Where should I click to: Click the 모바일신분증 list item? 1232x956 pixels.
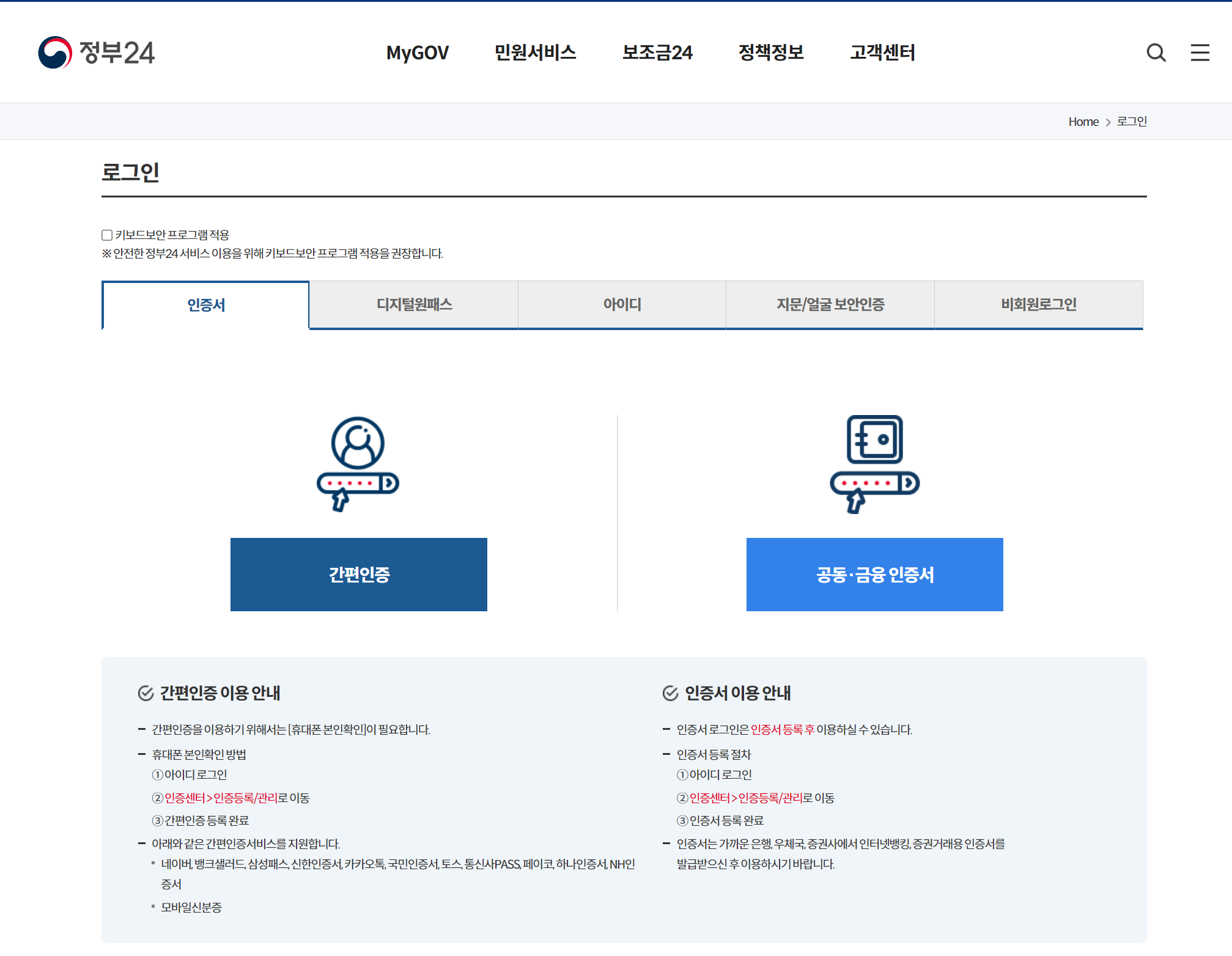coord(191,908)
